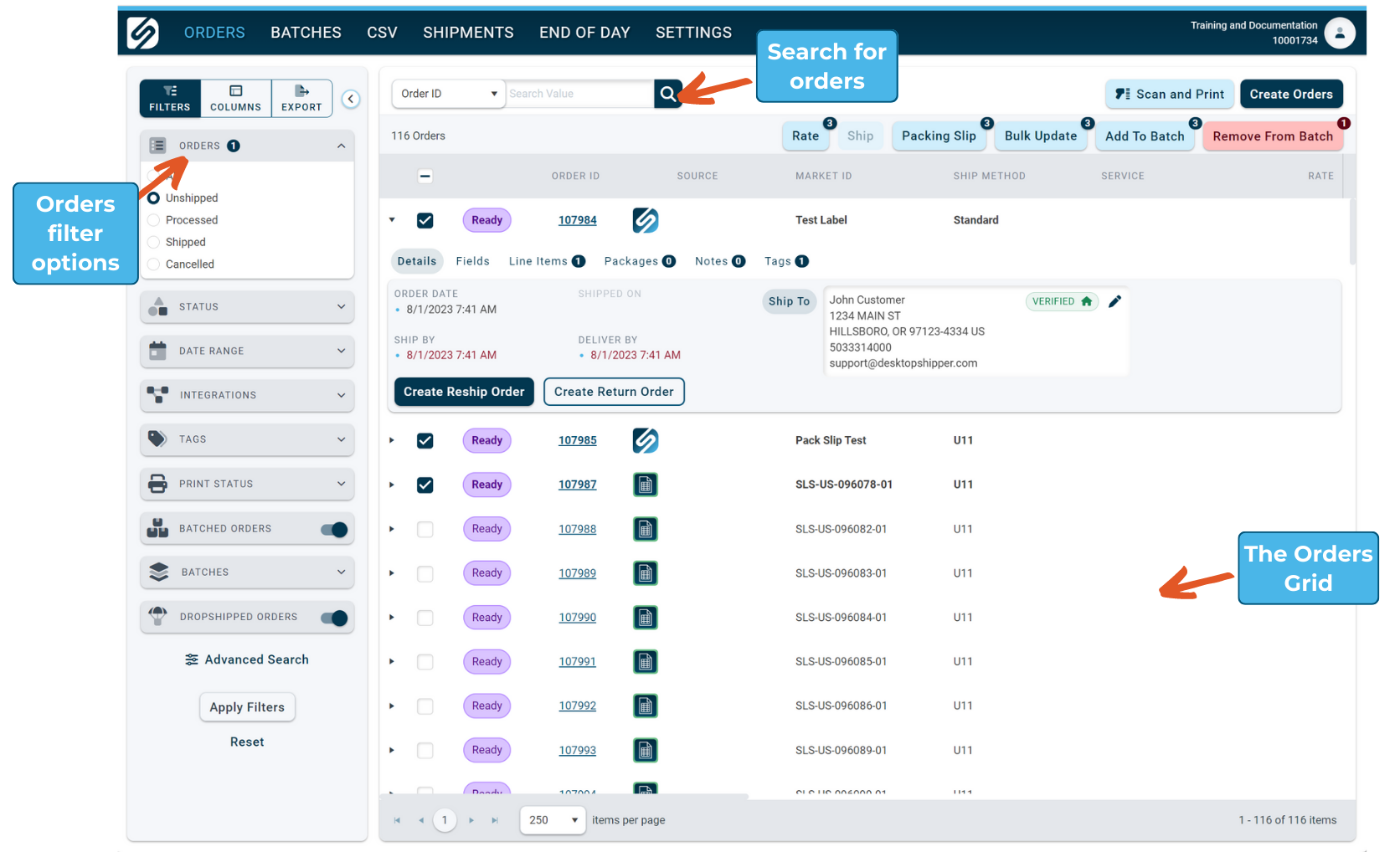Select the Processed radio button
The width and height of the screenshot is (1400, 852).
tap(153, 219)
